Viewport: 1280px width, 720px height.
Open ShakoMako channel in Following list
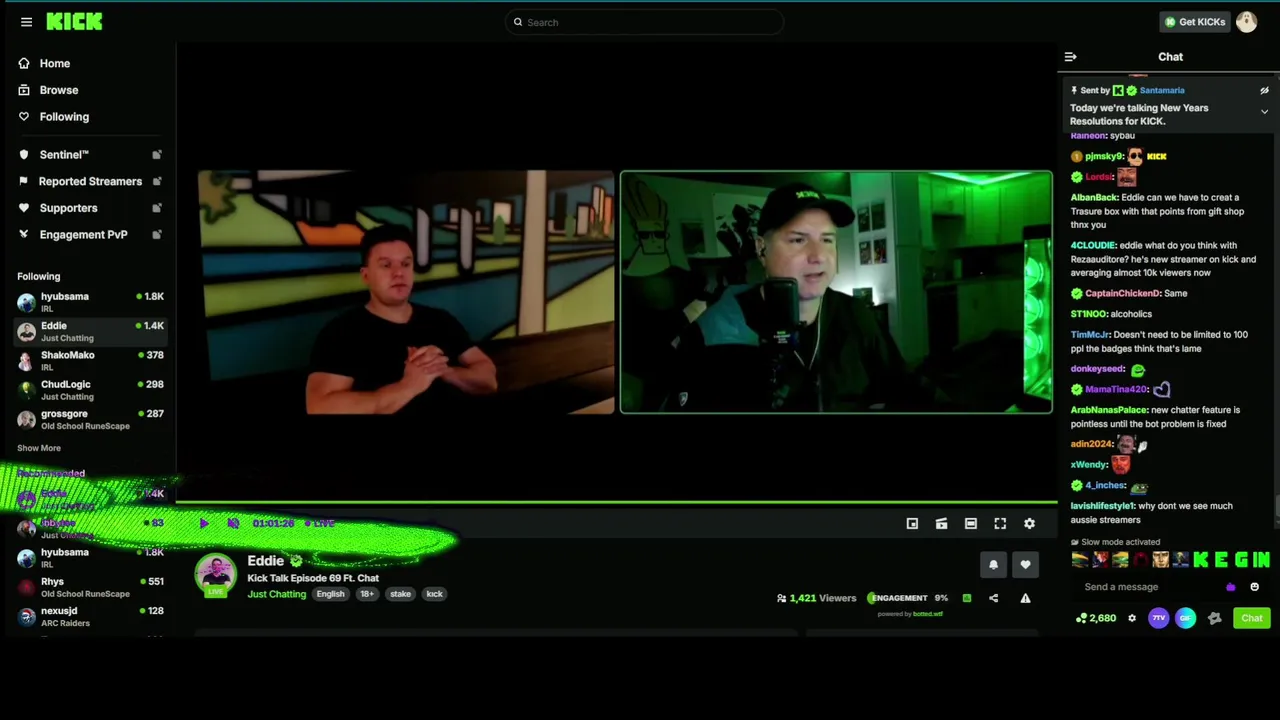point(90,361)
